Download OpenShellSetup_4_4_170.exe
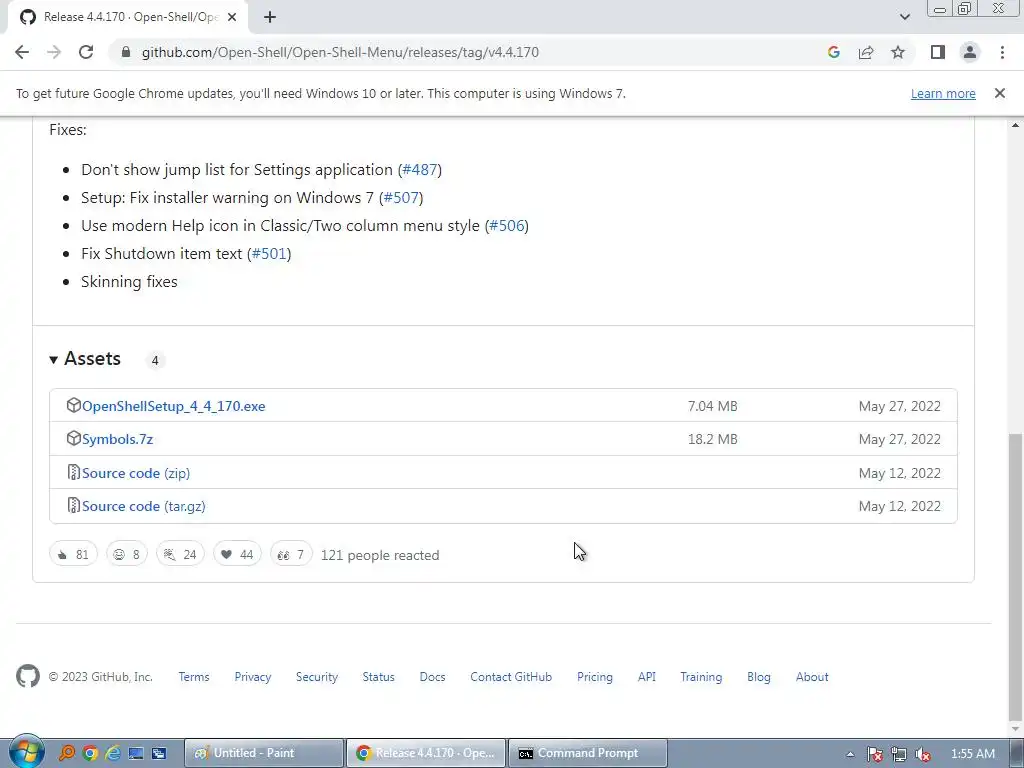Viewport: 1024px width, 768px height. coord(174,406)
